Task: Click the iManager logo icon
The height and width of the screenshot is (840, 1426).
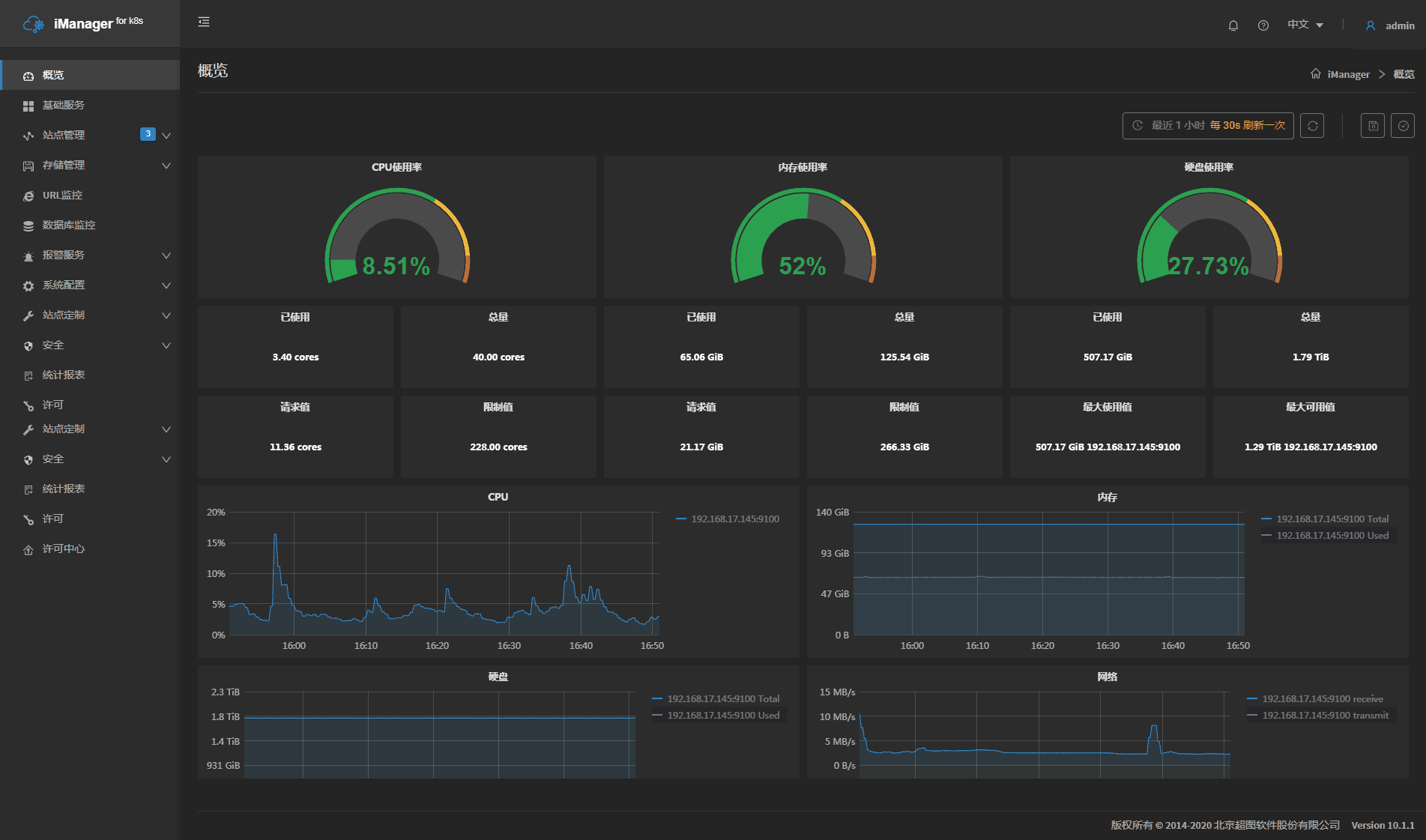Action: 34,24
